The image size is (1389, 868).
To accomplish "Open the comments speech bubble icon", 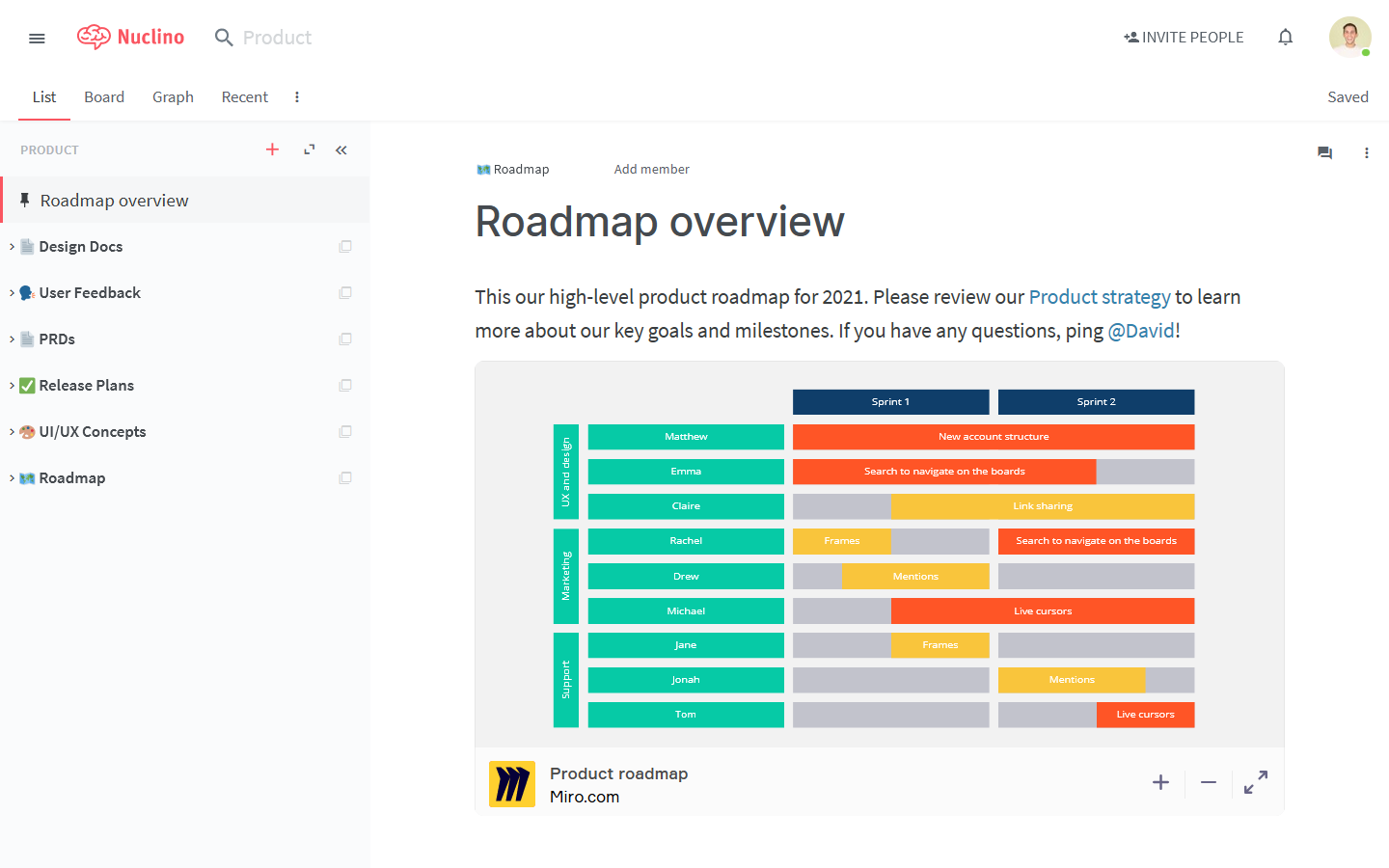I will coord(1324,152).
